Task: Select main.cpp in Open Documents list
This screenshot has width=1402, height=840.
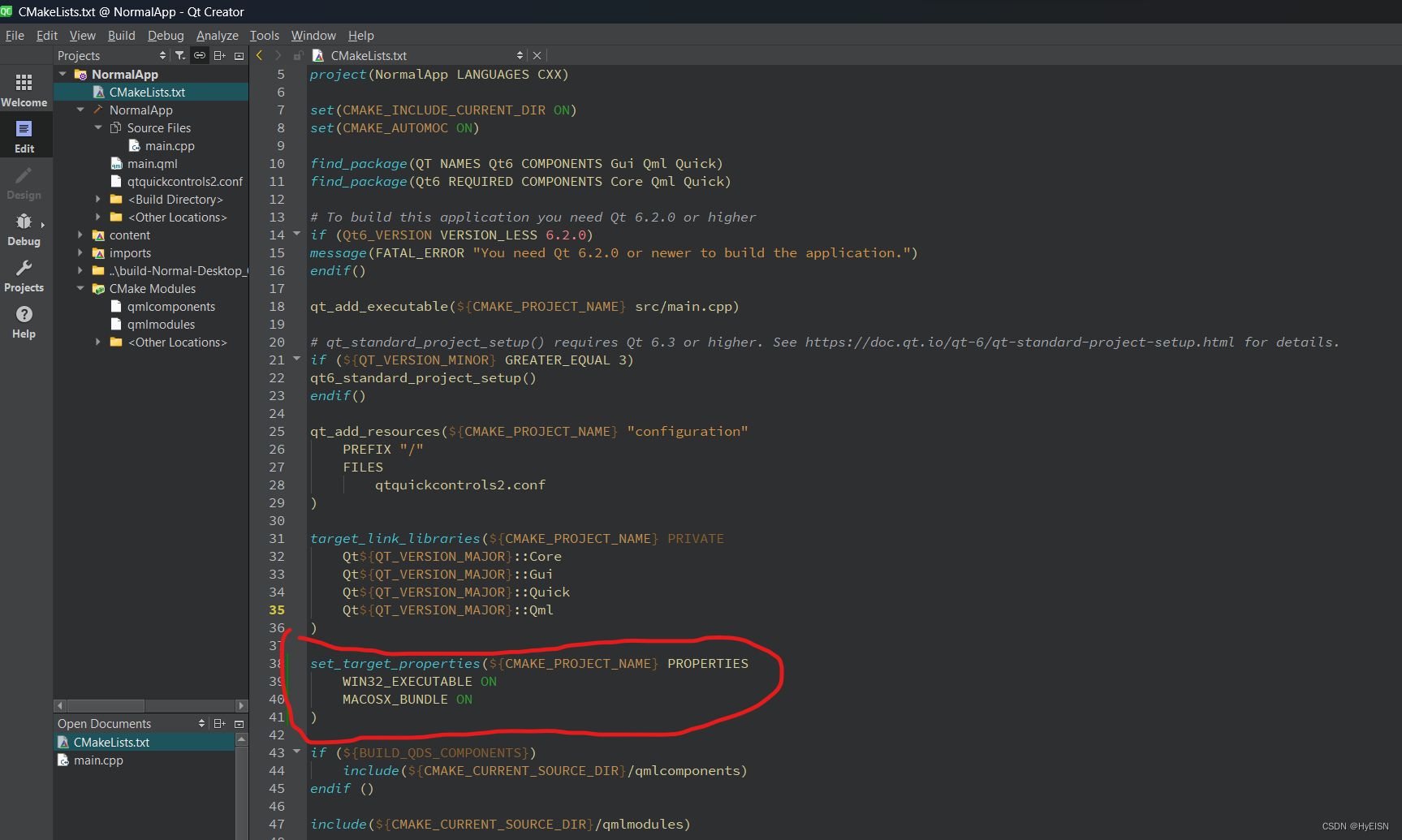Action: (x=97, y=760)
